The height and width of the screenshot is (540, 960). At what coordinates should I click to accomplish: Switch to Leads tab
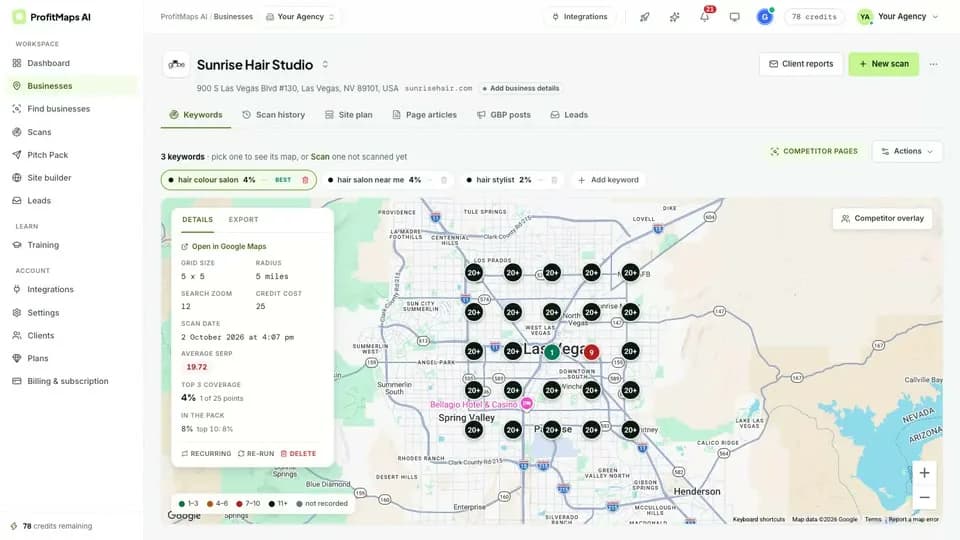tap(569, 115)
